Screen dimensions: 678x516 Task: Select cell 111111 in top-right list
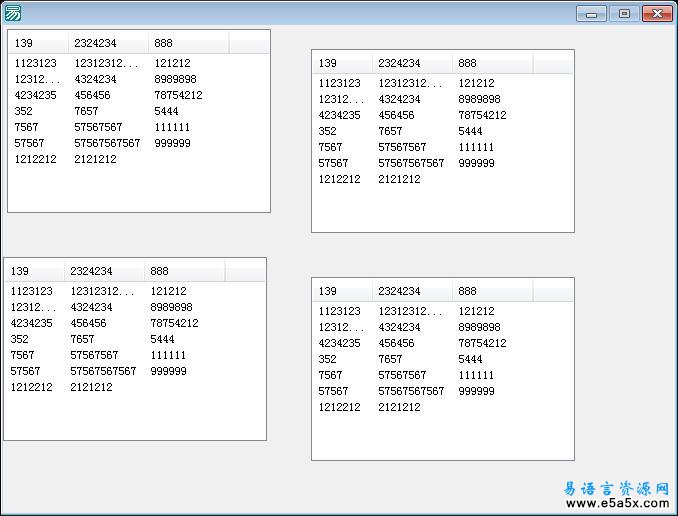476,147
